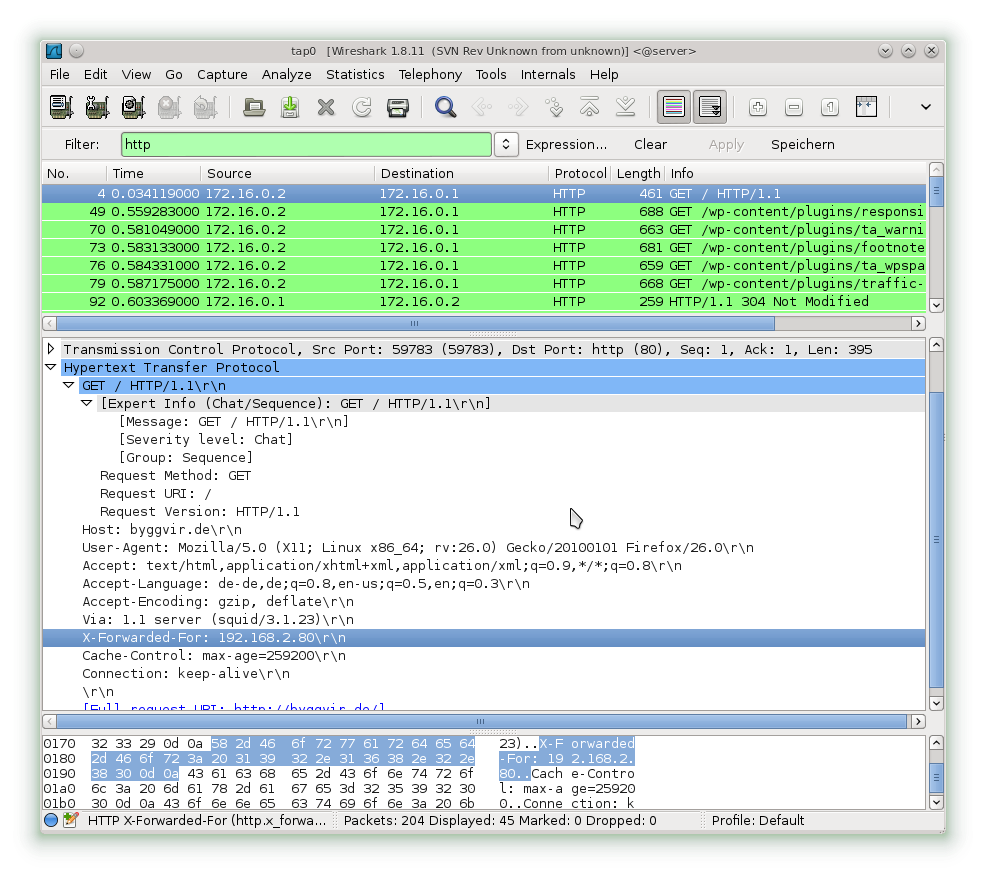The height and width of the screenshot is (874, 986).
Task: Click the expert info status bar circle
Action: (x=51, y=820)
